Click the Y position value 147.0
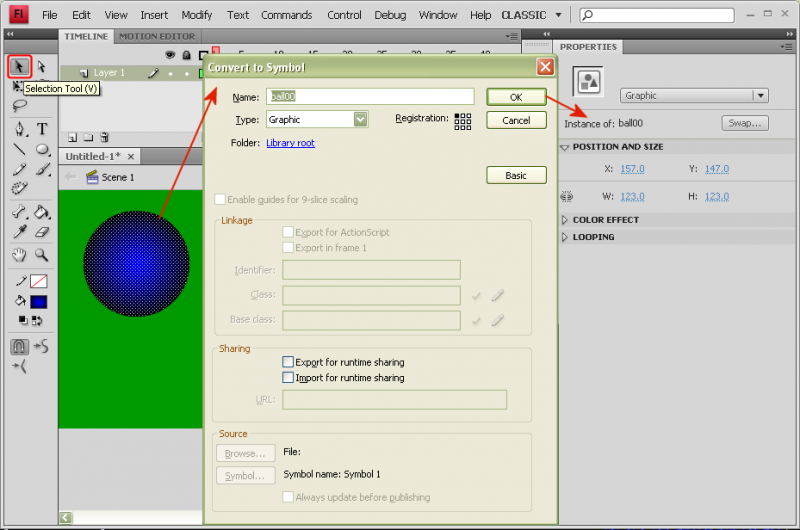The height and width of the screenshot is (530, 800). point(717,169)
